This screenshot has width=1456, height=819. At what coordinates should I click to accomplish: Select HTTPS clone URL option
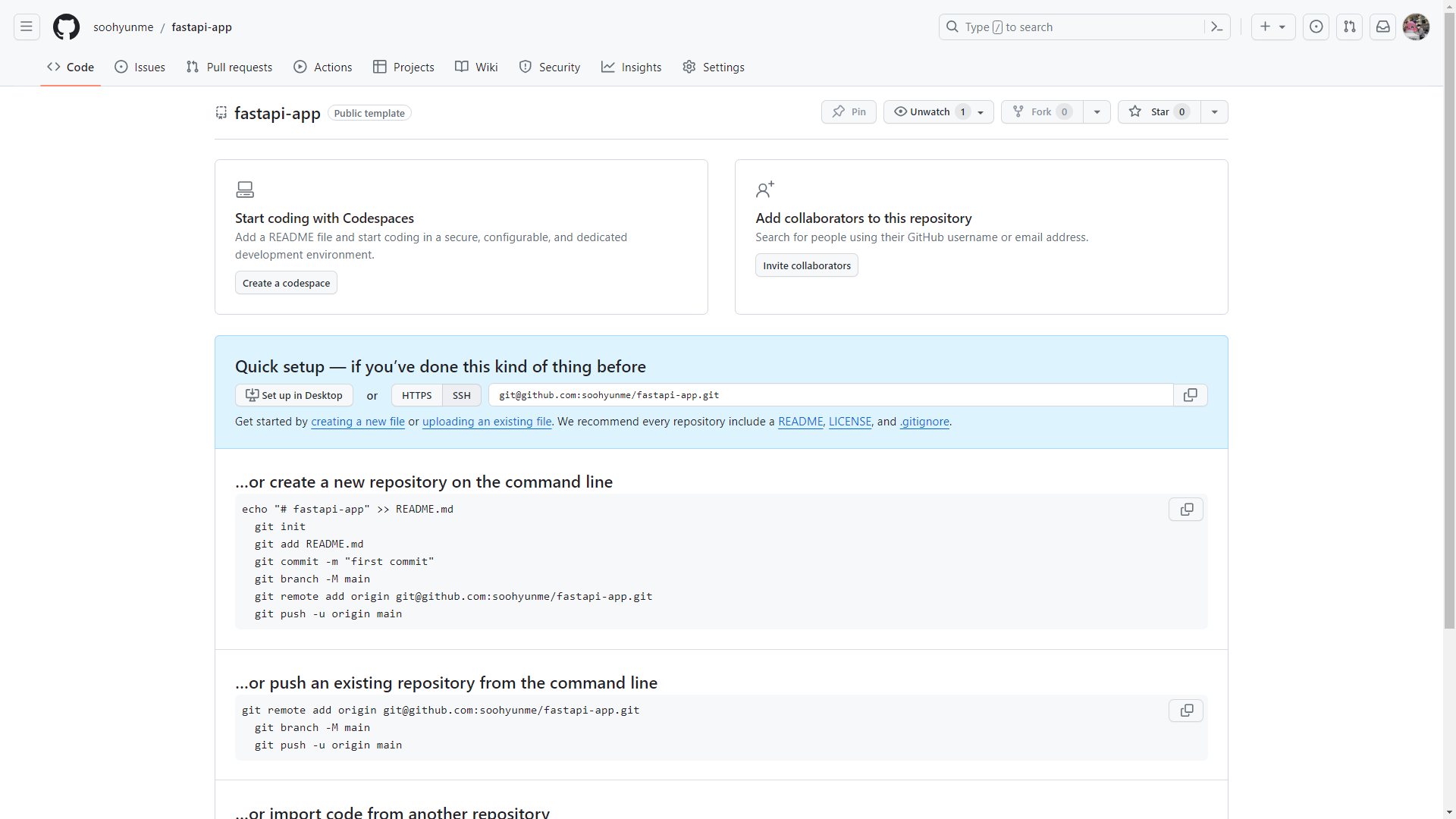[416, 395]
